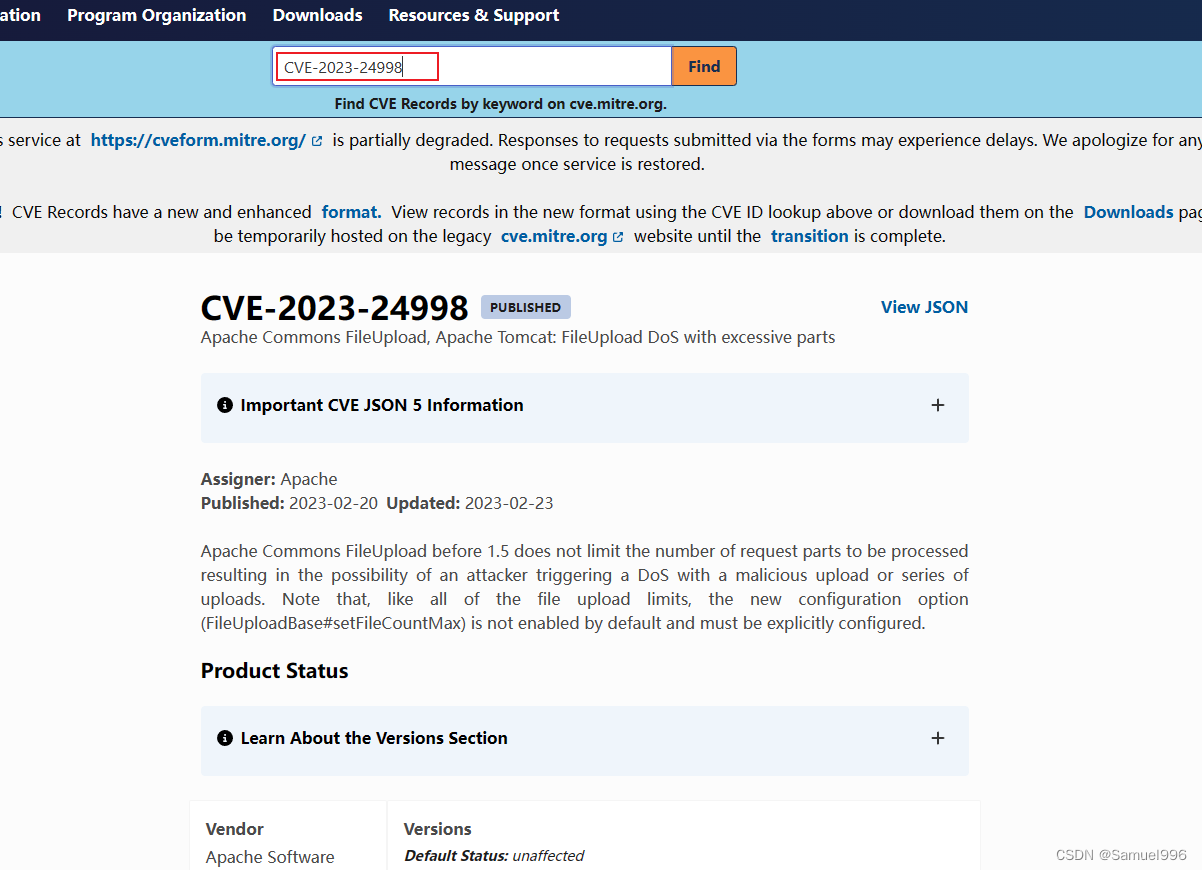Open the Program Organization menu
1202x870 pixels.
pyautogui.click(x=157, y=15)
